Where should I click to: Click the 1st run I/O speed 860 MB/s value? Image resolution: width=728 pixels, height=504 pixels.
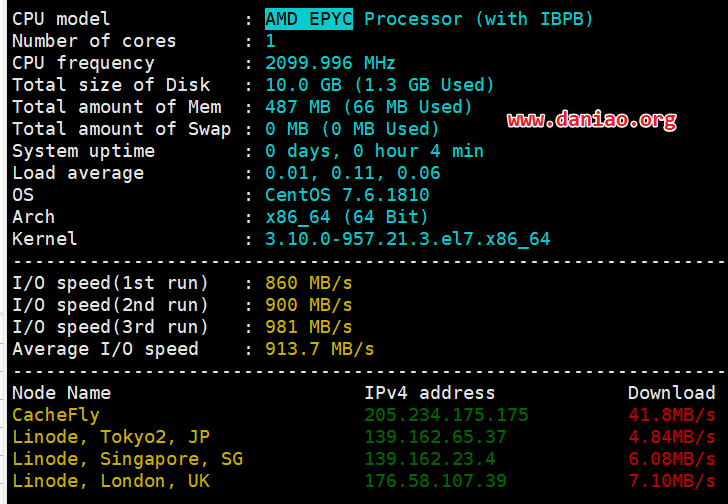point(308,283)
